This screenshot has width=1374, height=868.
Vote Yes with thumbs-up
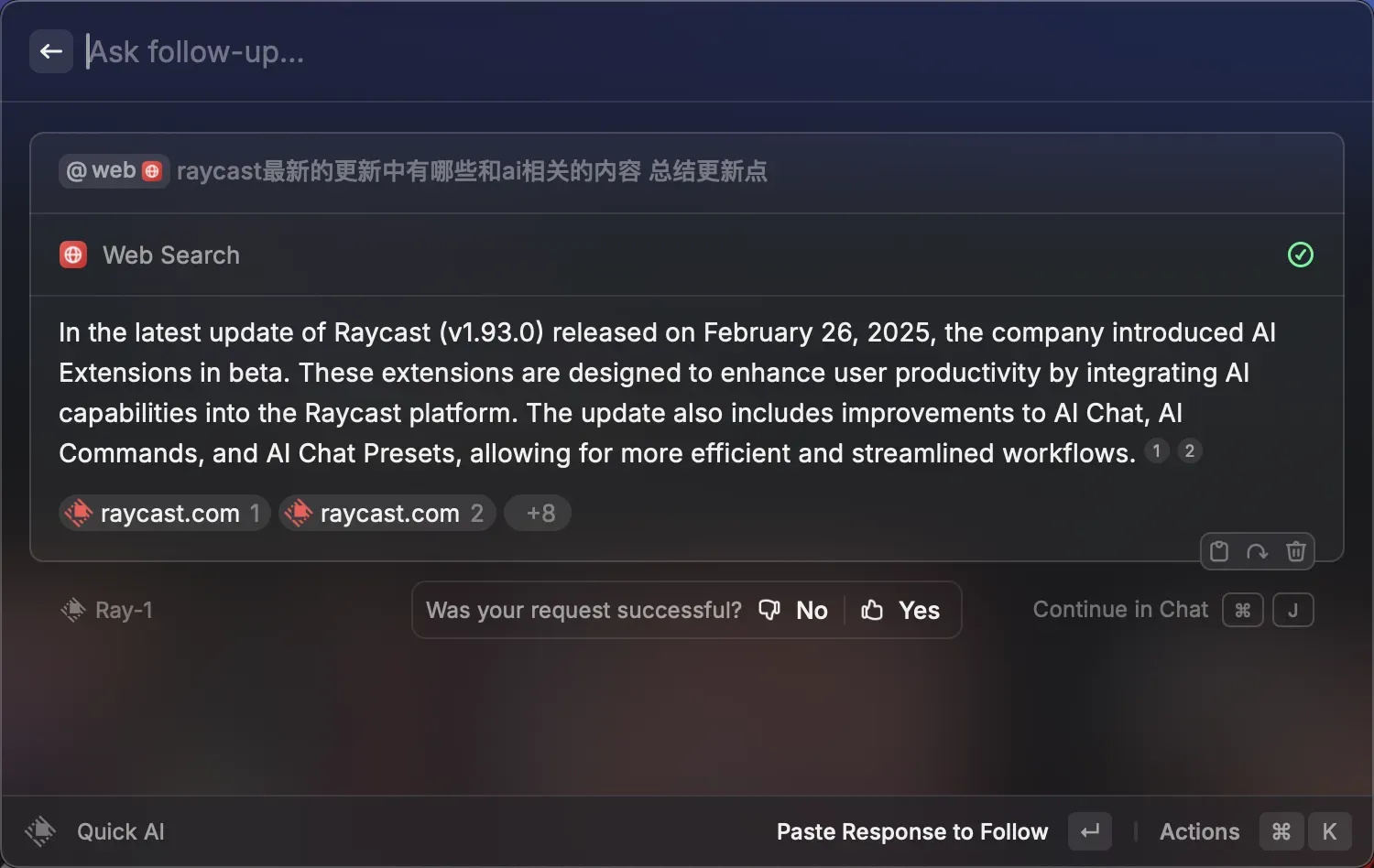click(901, 610)
